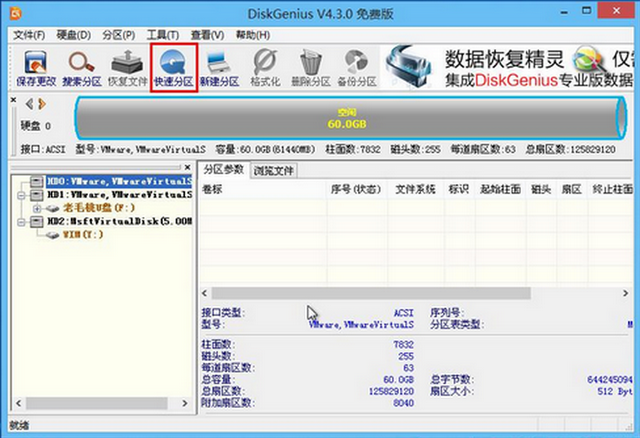The image size is (640, 438).
Task: Click the 数据恢复精灵 advertisement banner
Action: tap(509, 68)
